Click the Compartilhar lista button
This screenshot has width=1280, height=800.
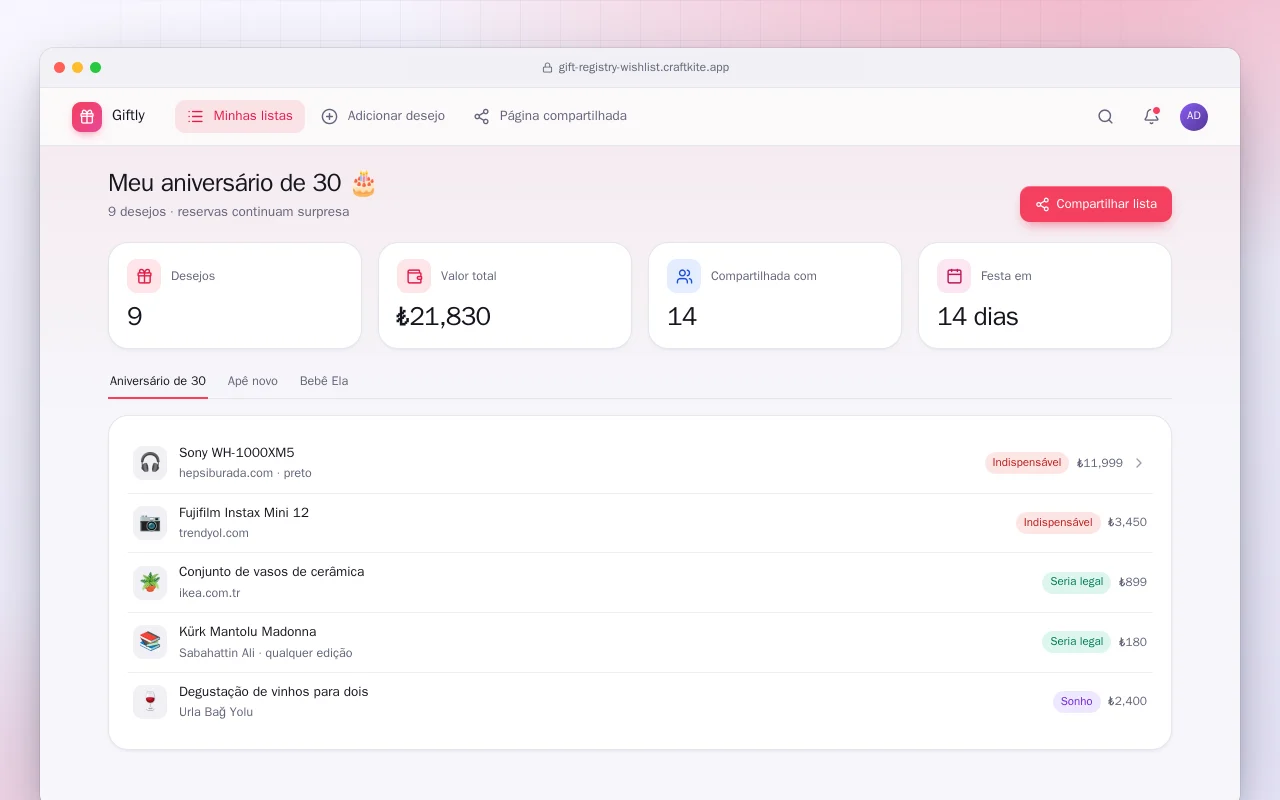pos(1096,204)
